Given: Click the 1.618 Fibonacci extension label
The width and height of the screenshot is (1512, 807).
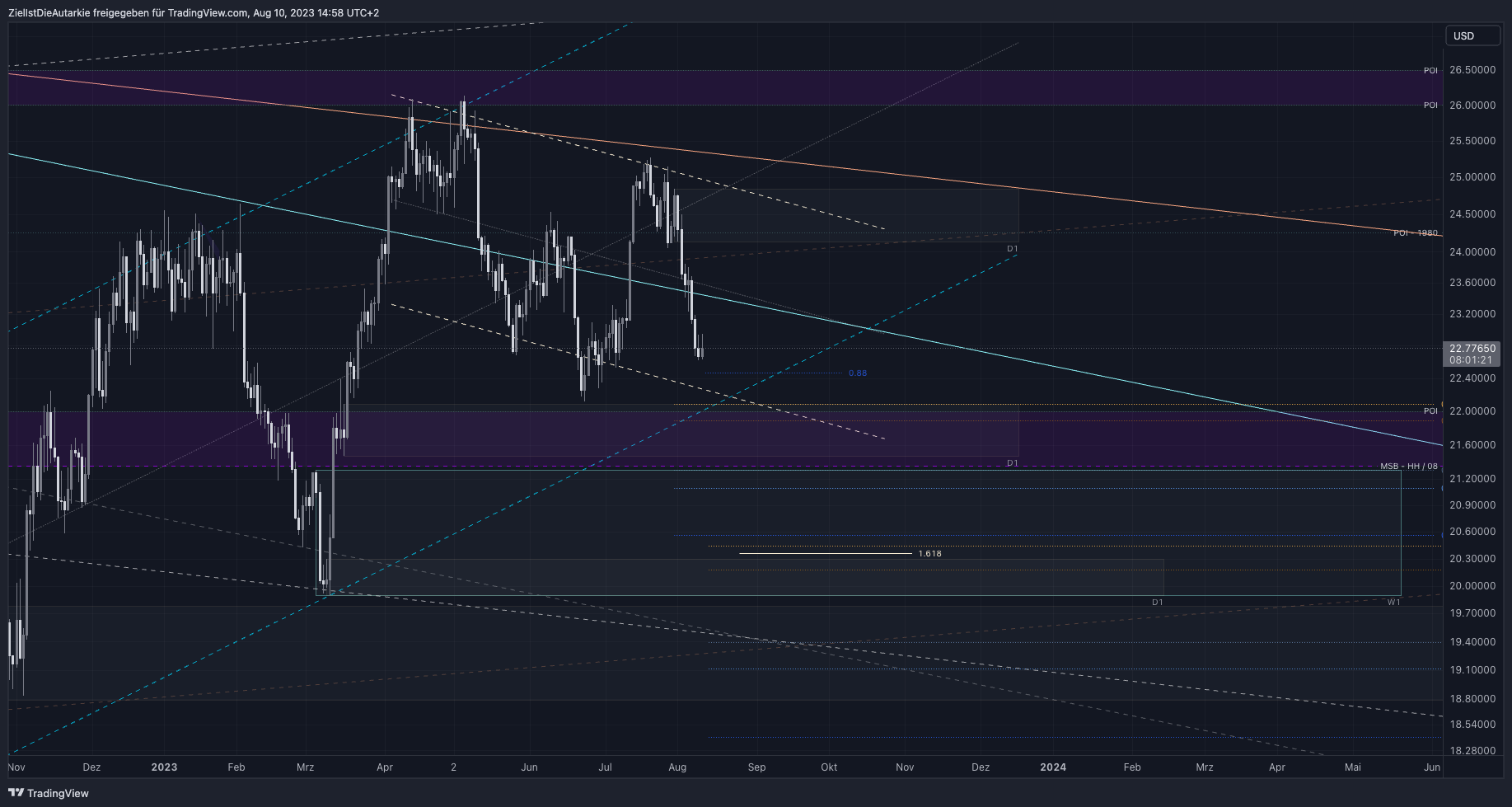Looking at the screenshot, I should click(930, 554).
